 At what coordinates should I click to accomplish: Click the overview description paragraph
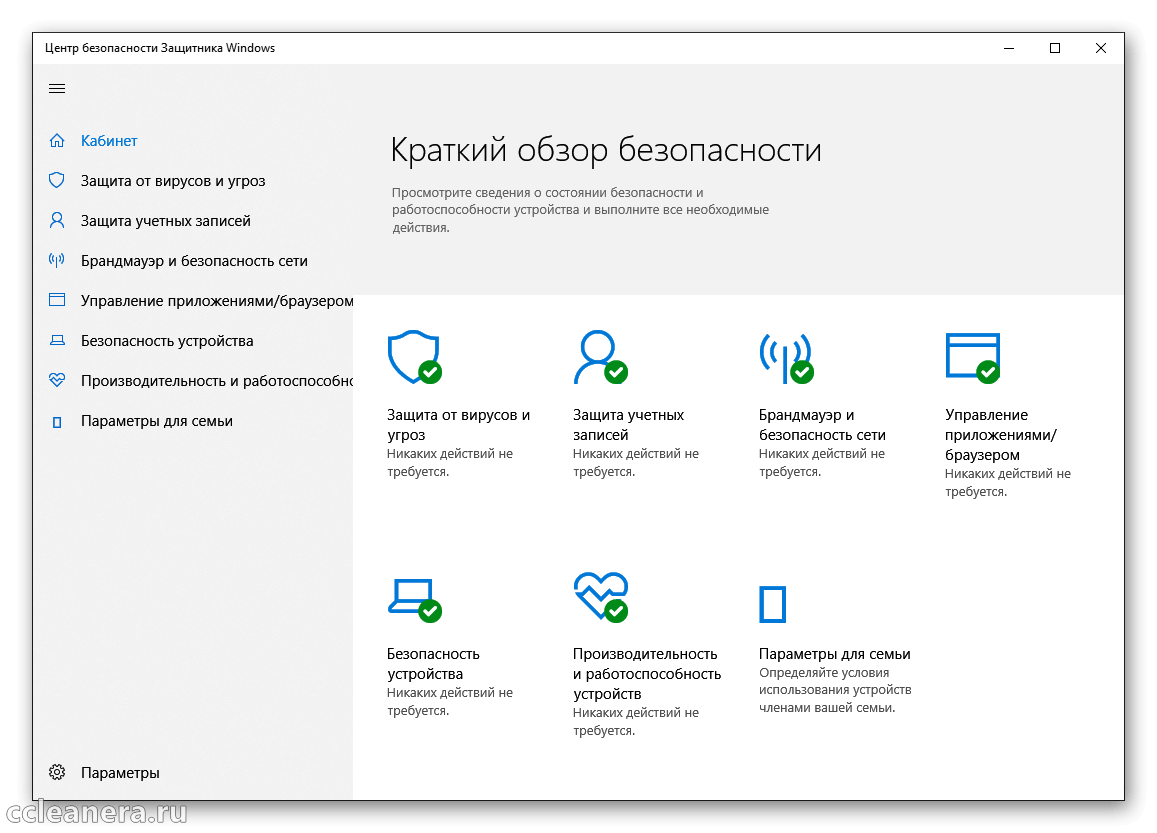point(580,210)
